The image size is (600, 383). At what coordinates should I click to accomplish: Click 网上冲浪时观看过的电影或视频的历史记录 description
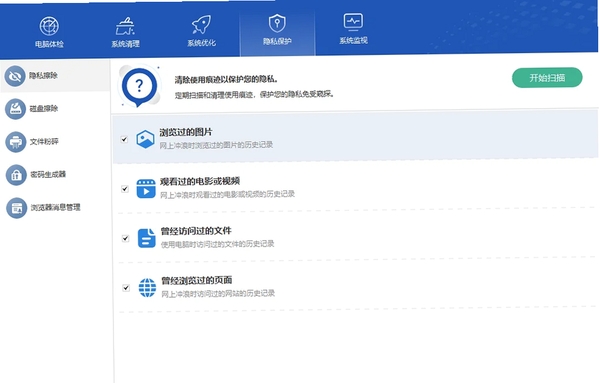point(227,194)
